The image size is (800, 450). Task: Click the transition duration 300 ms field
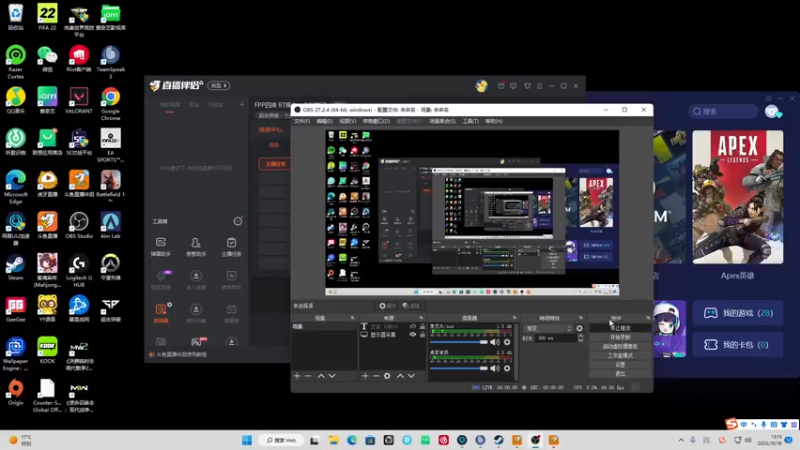click(x=555, y=338)
